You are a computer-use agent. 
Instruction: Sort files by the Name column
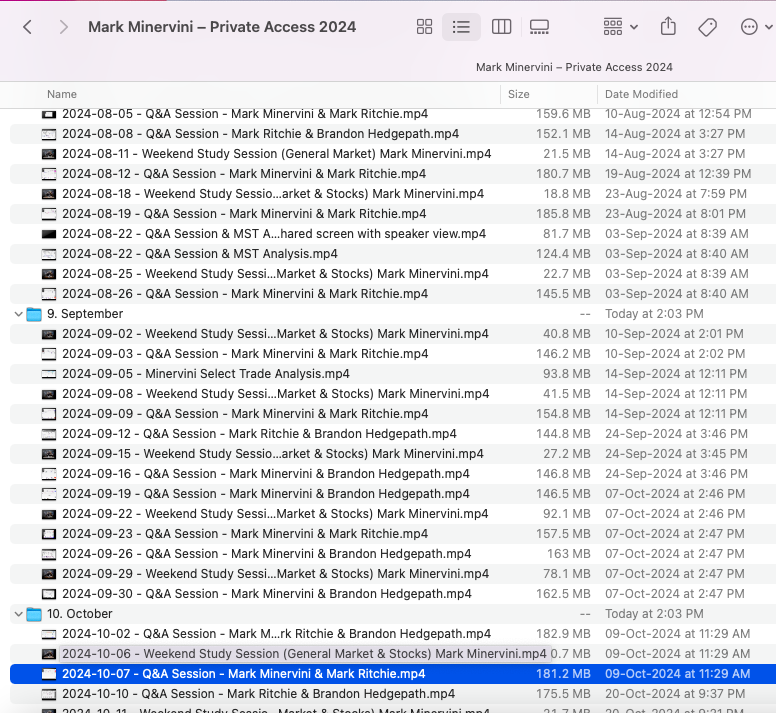coord(62,94)
